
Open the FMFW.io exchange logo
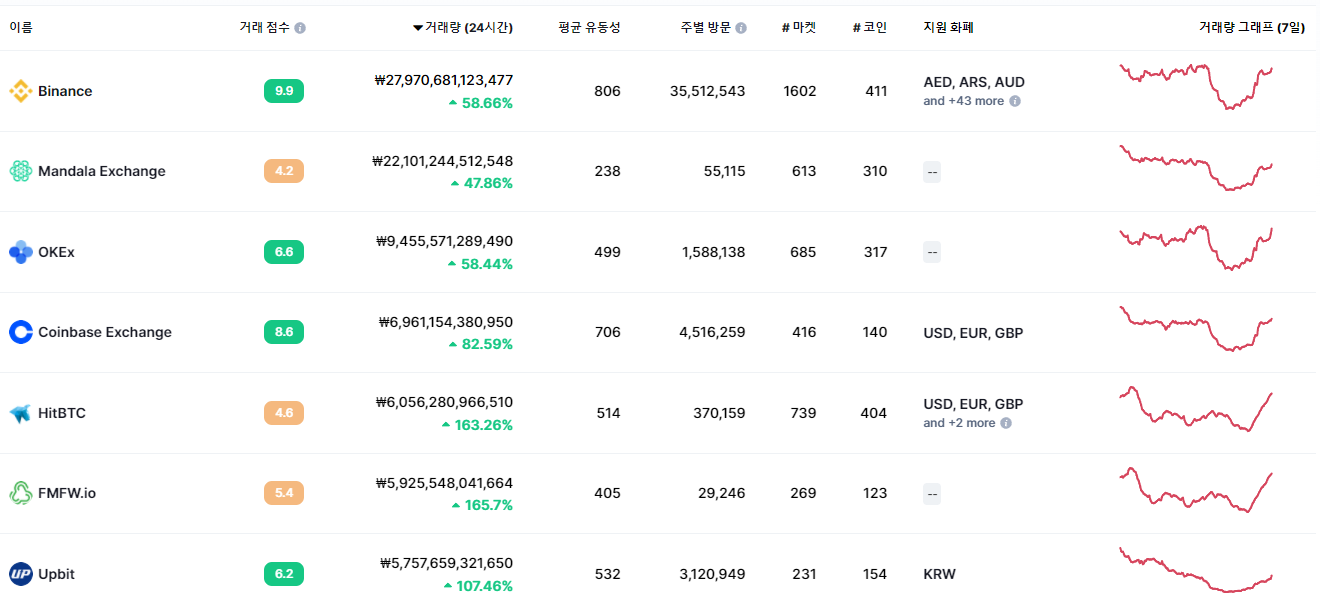click(21, 493)
